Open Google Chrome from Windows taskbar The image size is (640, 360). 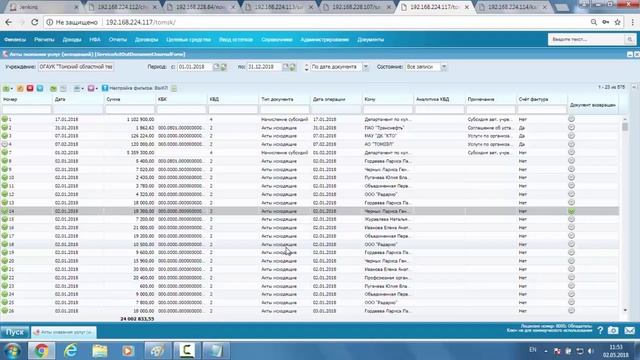pyautogui.click(x=41, y=351)
